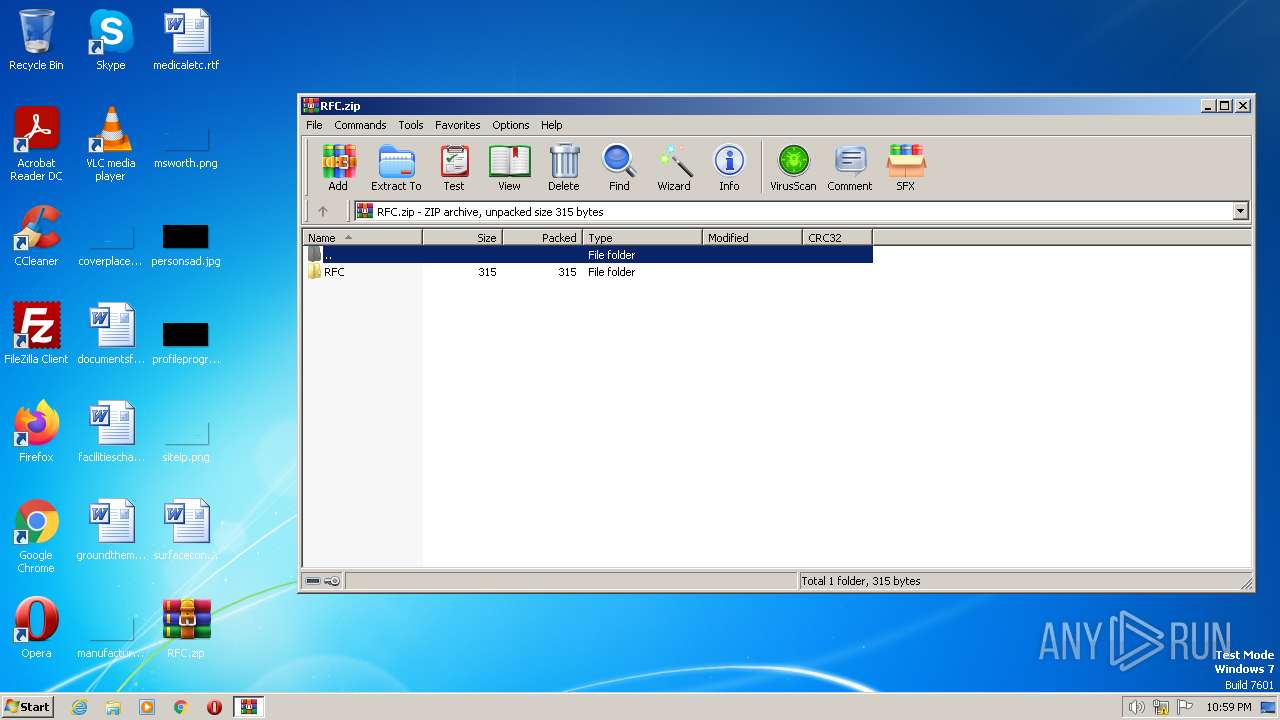Select the Opera desktop shortcut

[36, 629]
